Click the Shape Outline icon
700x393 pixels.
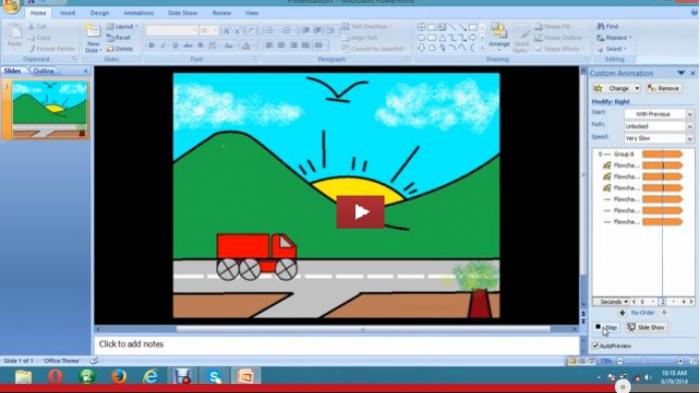point(538,38)
